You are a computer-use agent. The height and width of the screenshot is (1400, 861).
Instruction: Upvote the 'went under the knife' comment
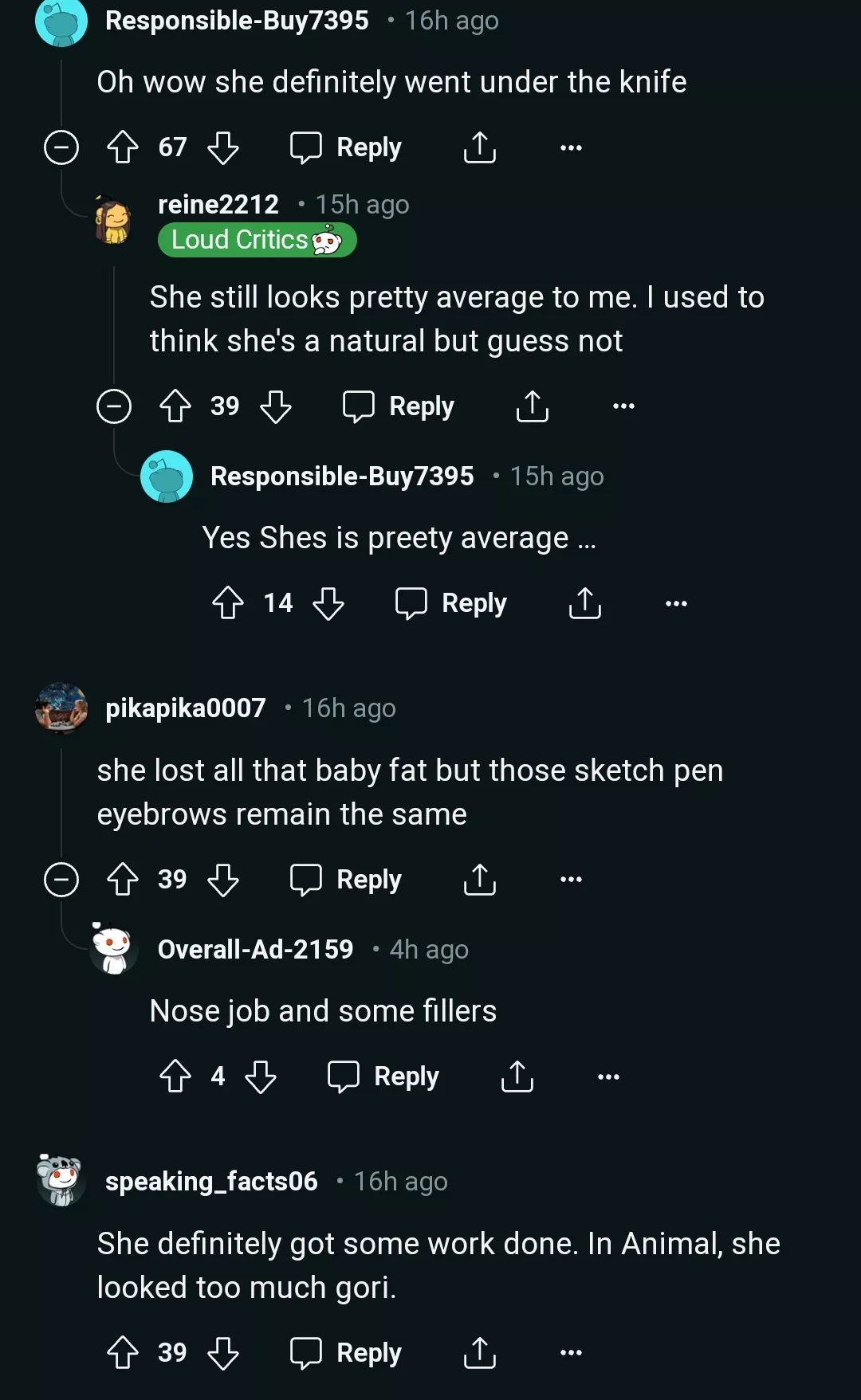pos(123,147)
